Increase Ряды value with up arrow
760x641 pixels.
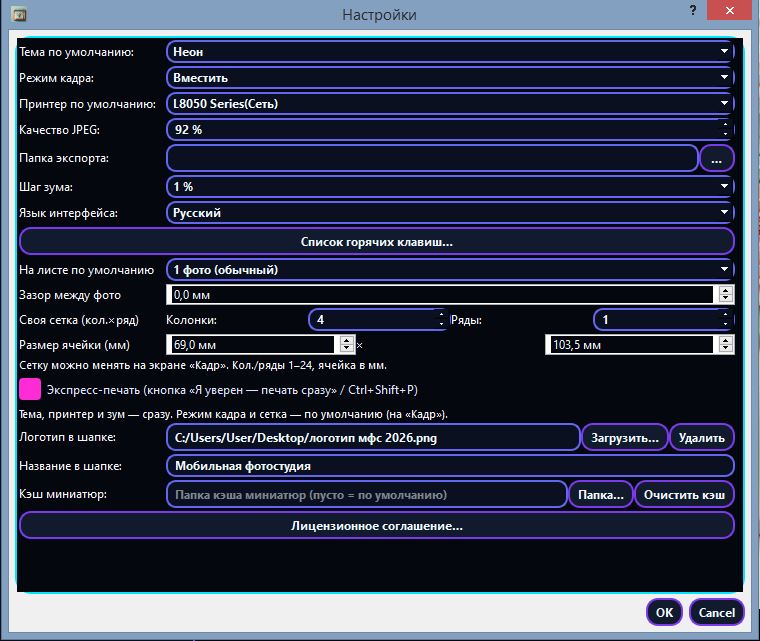(725, 315)
